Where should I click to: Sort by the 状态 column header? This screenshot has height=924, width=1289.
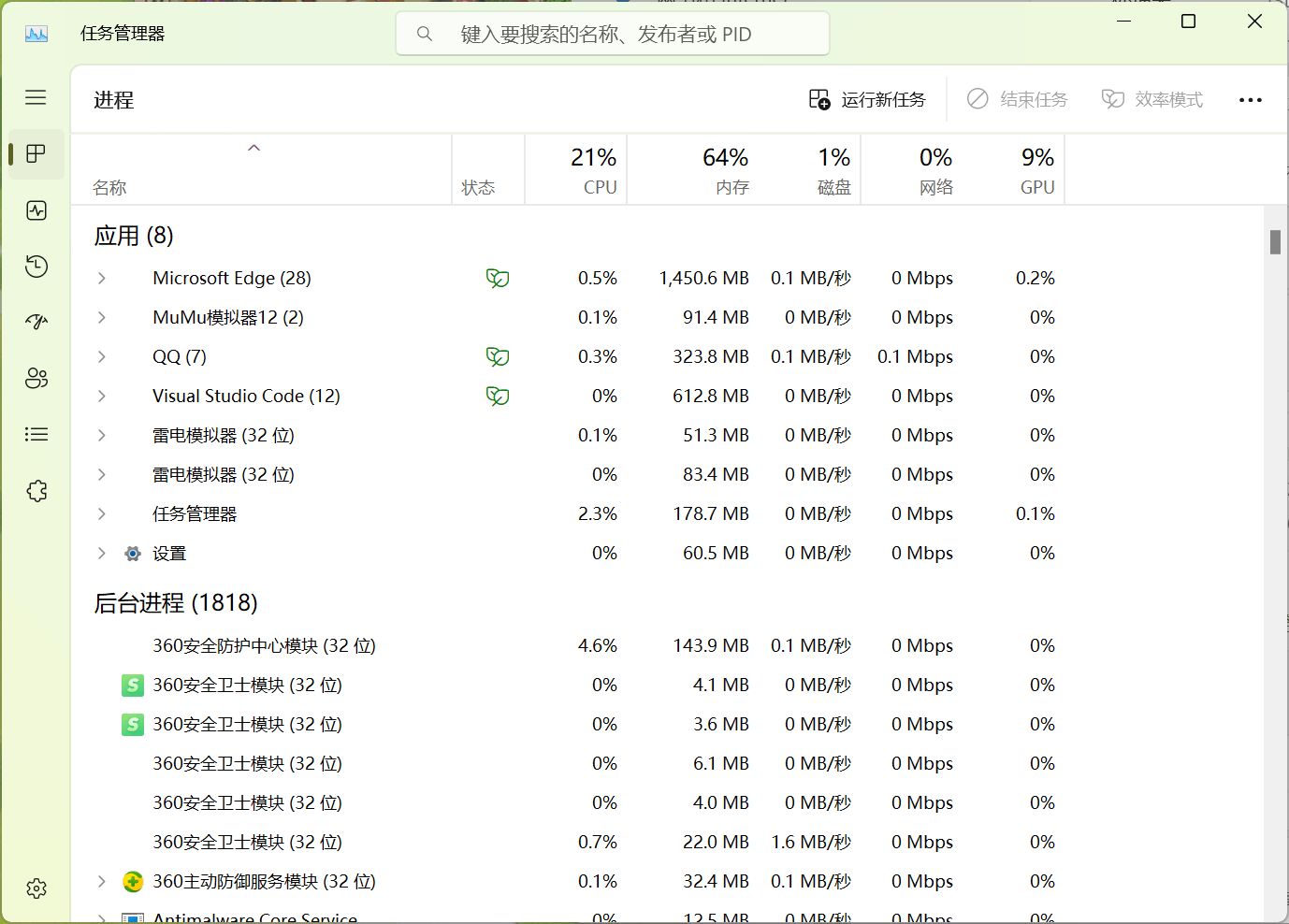[488, 170]
